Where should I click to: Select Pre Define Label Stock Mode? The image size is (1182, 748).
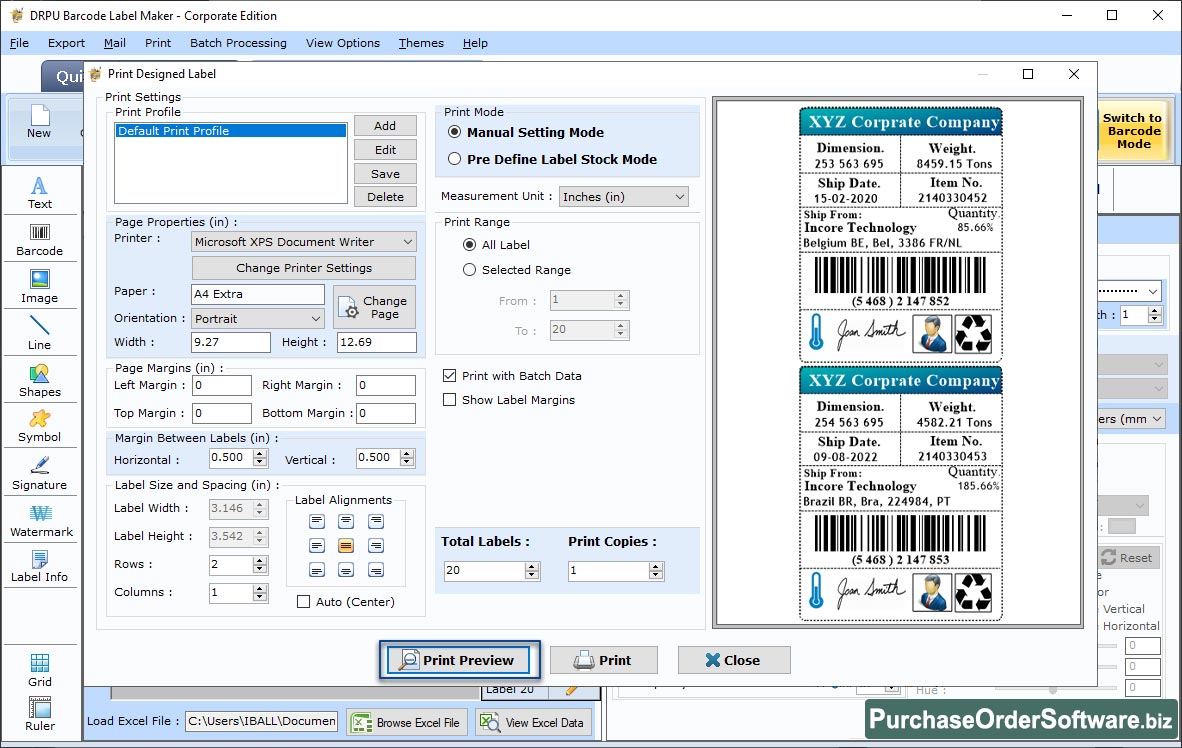(x=455, y=159)
